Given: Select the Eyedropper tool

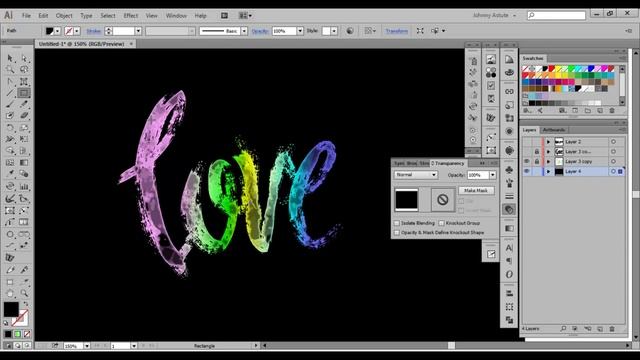Looking at the screenshot, I should point(10,174).
